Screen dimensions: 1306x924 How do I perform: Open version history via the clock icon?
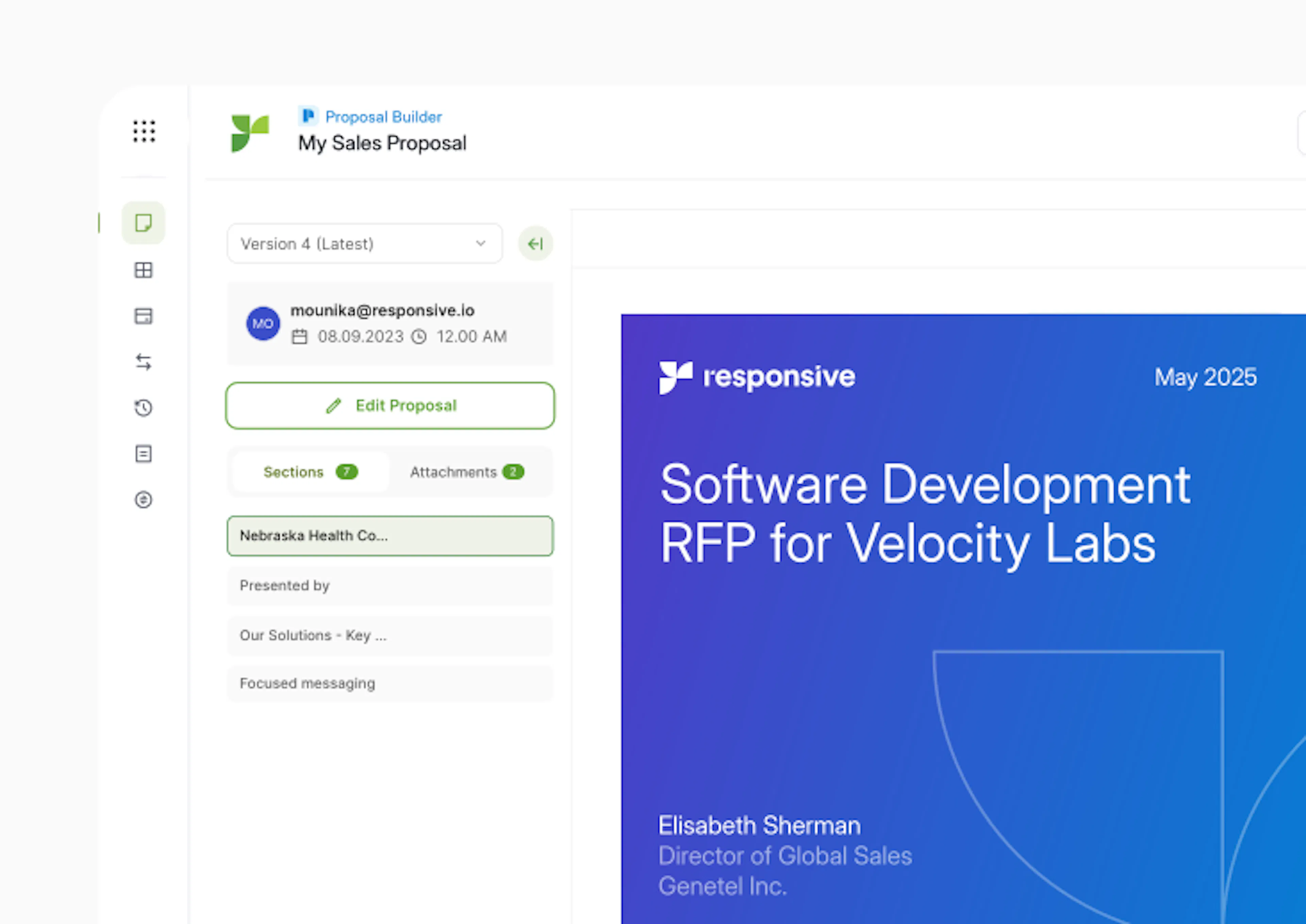144,407
